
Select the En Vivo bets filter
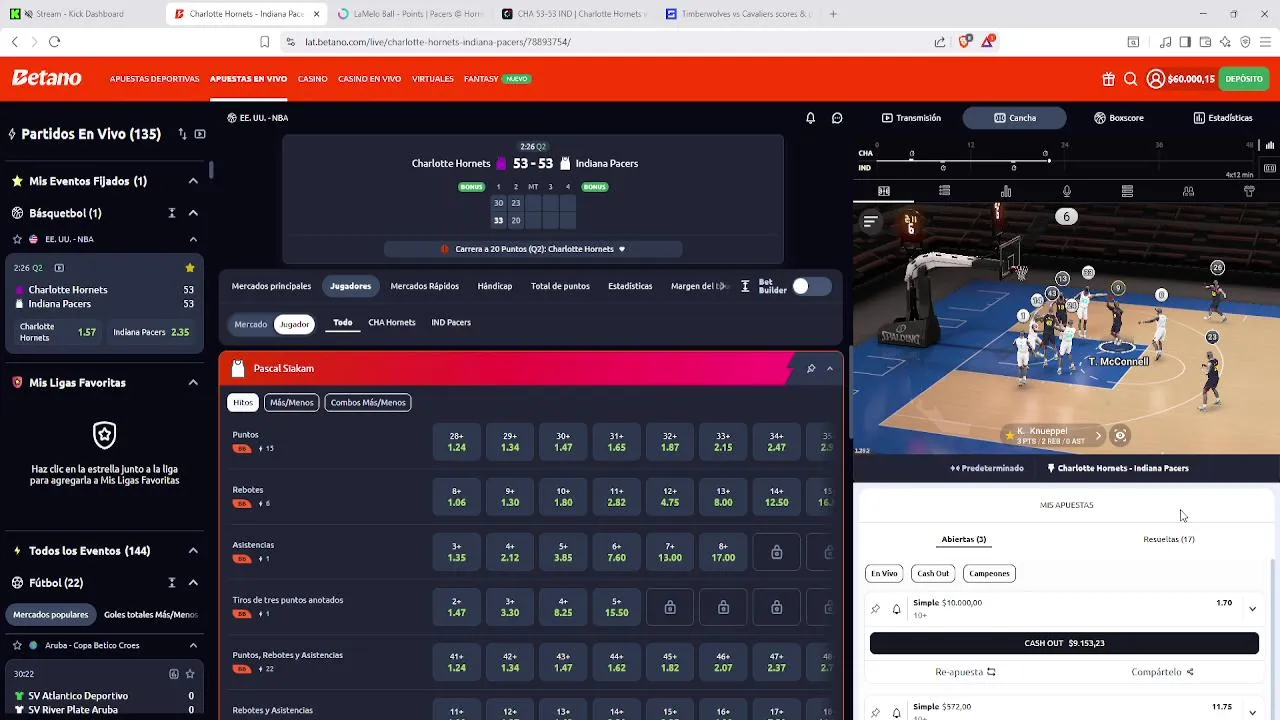pos(884,573)
